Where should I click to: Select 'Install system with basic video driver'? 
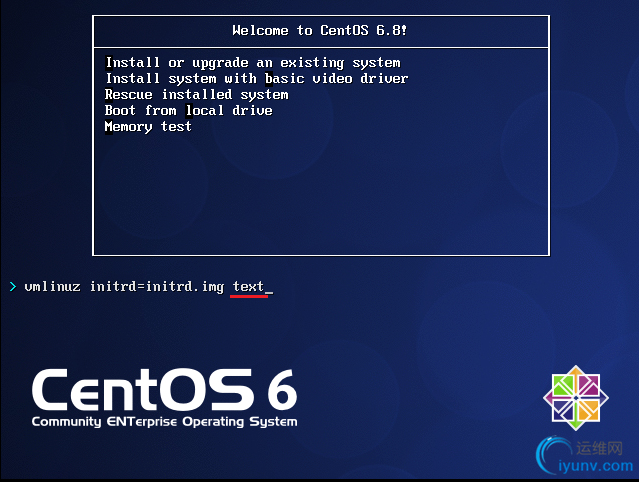(256, 79)
